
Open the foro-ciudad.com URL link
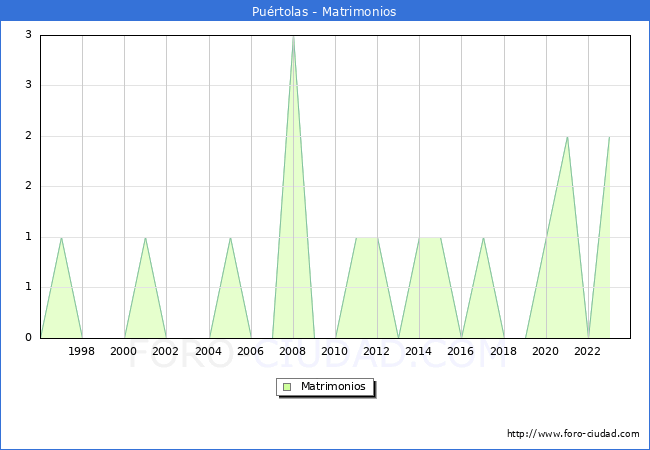[573, 434]
